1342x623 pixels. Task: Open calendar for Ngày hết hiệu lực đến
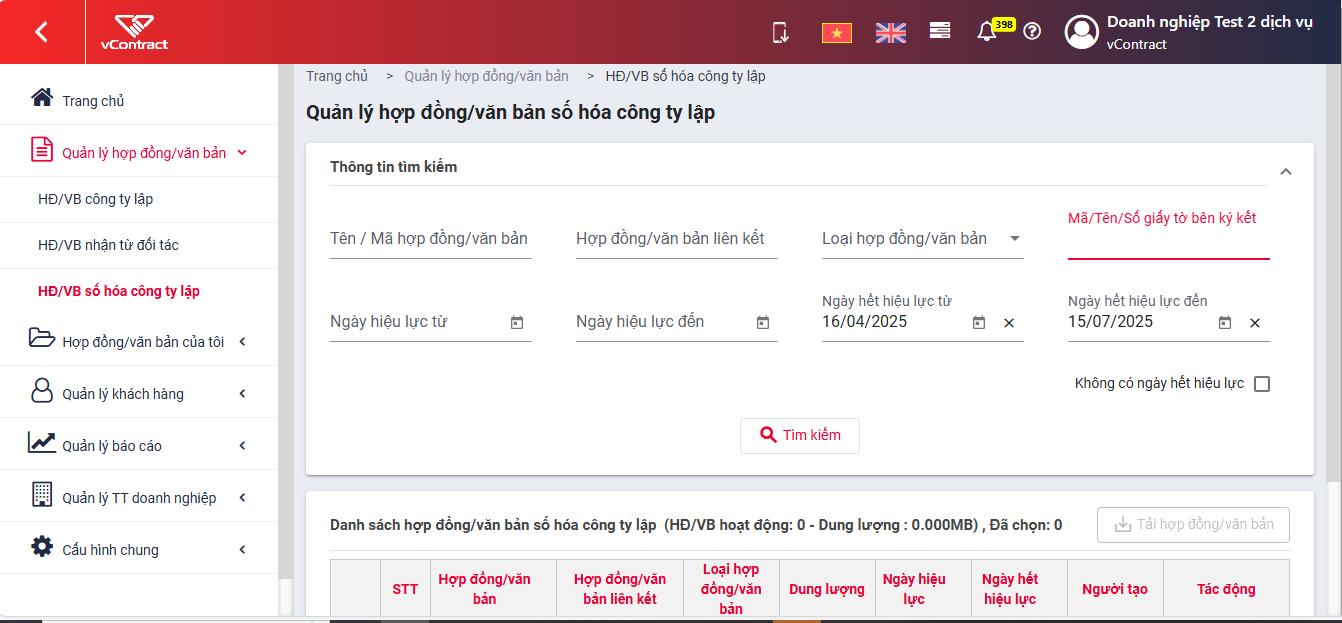click(x=1225, y=323)
